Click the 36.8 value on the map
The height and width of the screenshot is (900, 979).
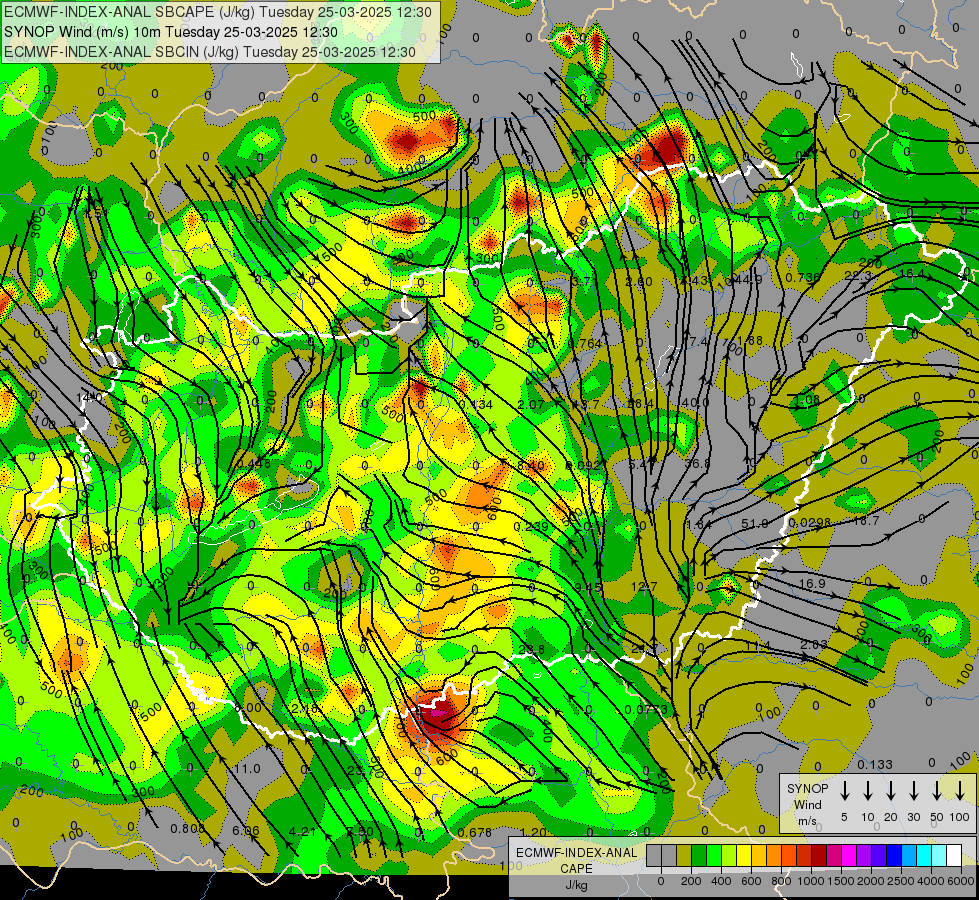697,463
